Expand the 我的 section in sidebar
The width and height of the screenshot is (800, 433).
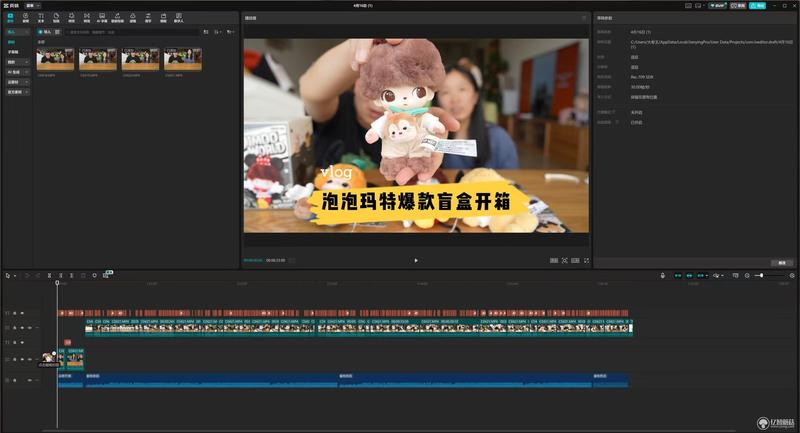[17, 62]
